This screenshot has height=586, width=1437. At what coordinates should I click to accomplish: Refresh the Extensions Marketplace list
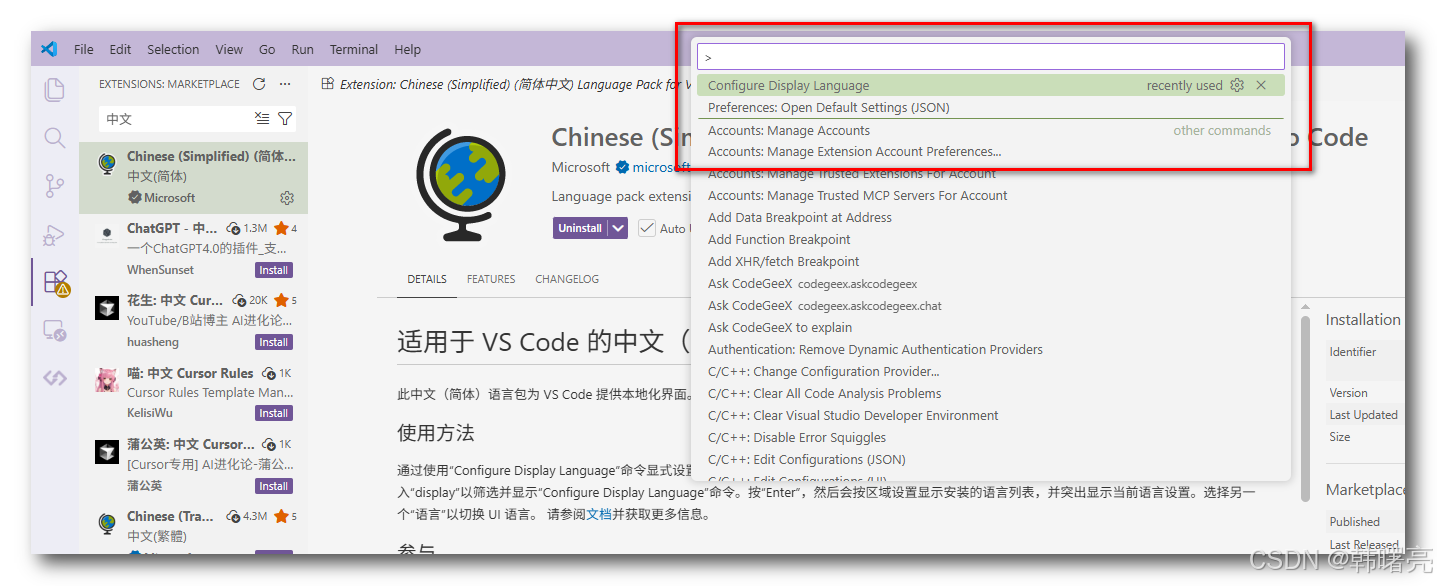pos(259,84)
